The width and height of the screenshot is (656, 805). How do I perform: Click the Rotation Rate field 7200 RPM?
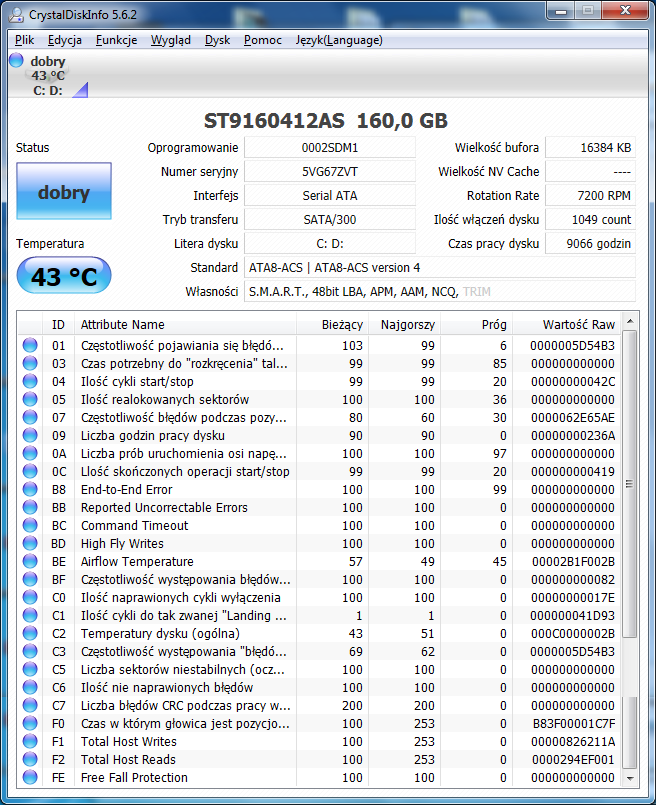pyautogui.click(x=590, y=196)
